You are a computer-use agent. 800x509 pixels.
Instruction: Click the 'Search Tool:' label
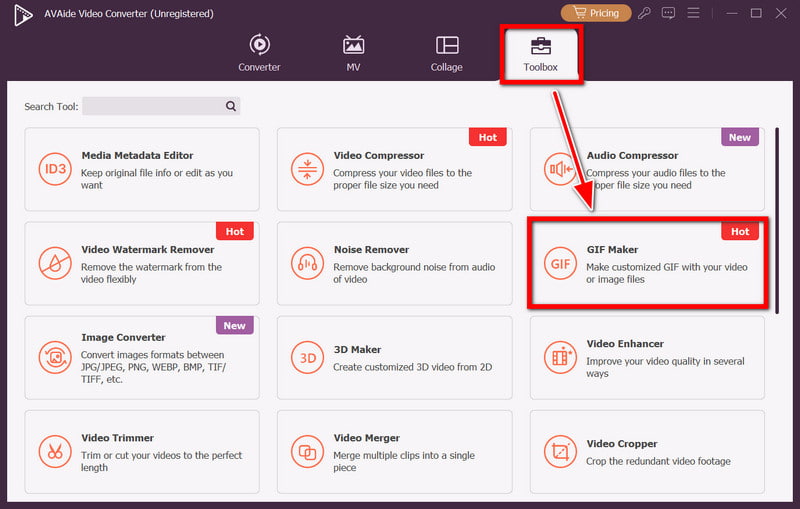pyautogui.click(x=51, y=107)
